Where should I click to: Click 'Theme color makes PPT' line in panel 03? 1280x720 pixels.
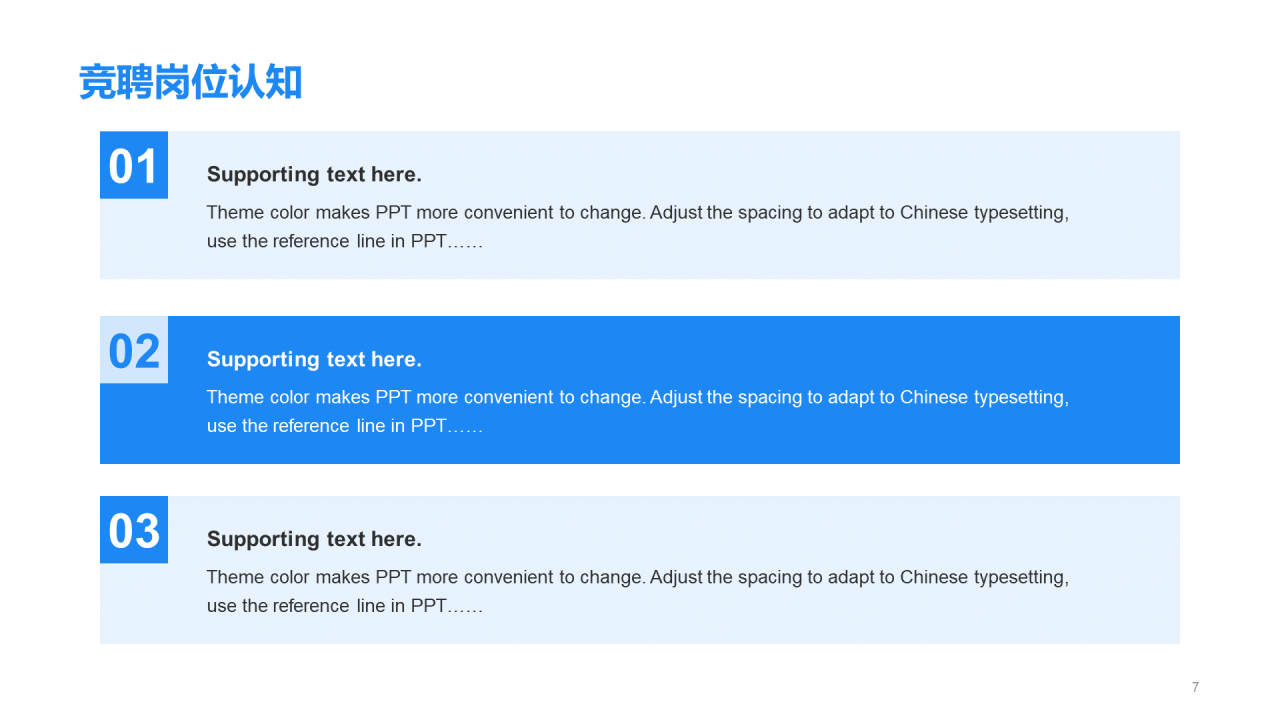pos(638,577)
